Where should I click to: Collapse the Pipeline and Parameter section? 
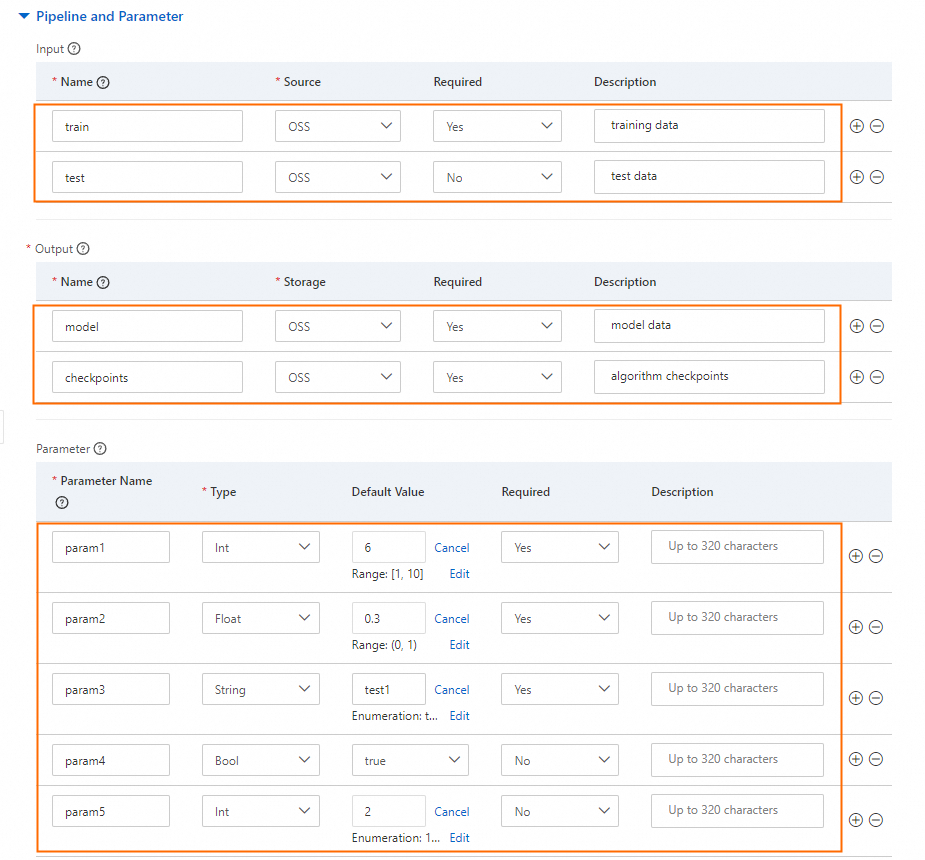click(x=24, y=17)
